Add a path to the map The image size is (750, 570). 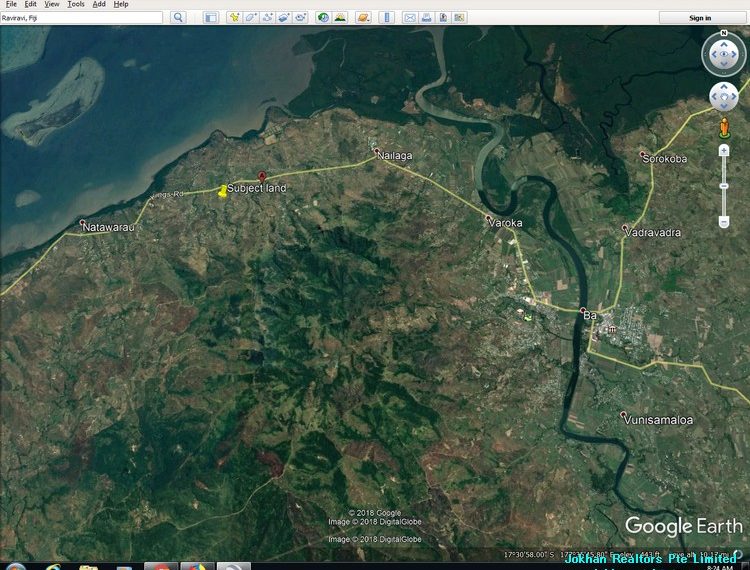(268, 18)
